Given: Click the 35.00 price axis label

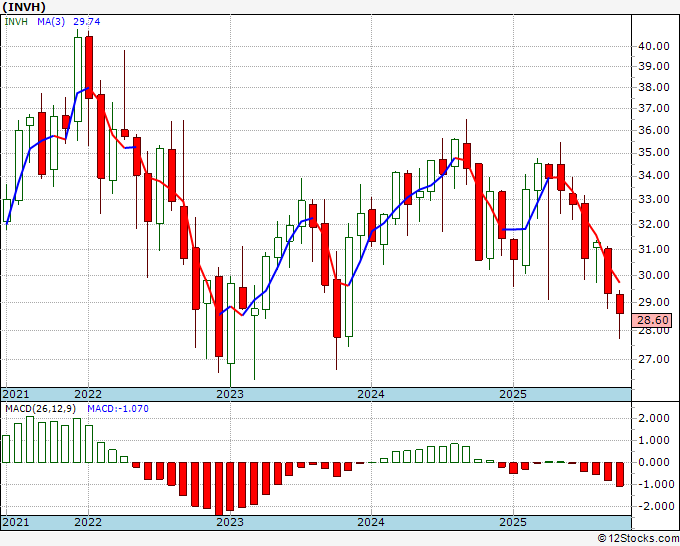Looking at the screenshot, I should point(654,153).
